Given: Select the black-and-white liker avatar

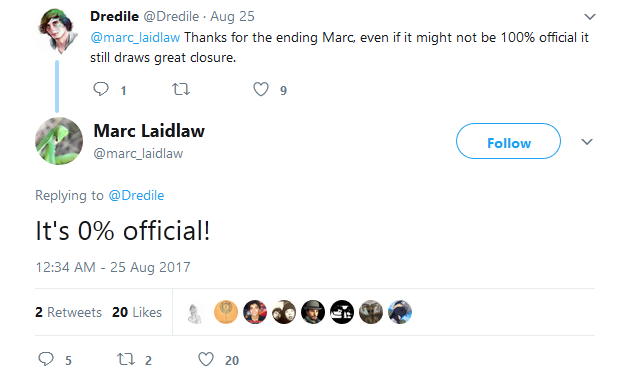Looking at the screenshot, I should 342,312.
